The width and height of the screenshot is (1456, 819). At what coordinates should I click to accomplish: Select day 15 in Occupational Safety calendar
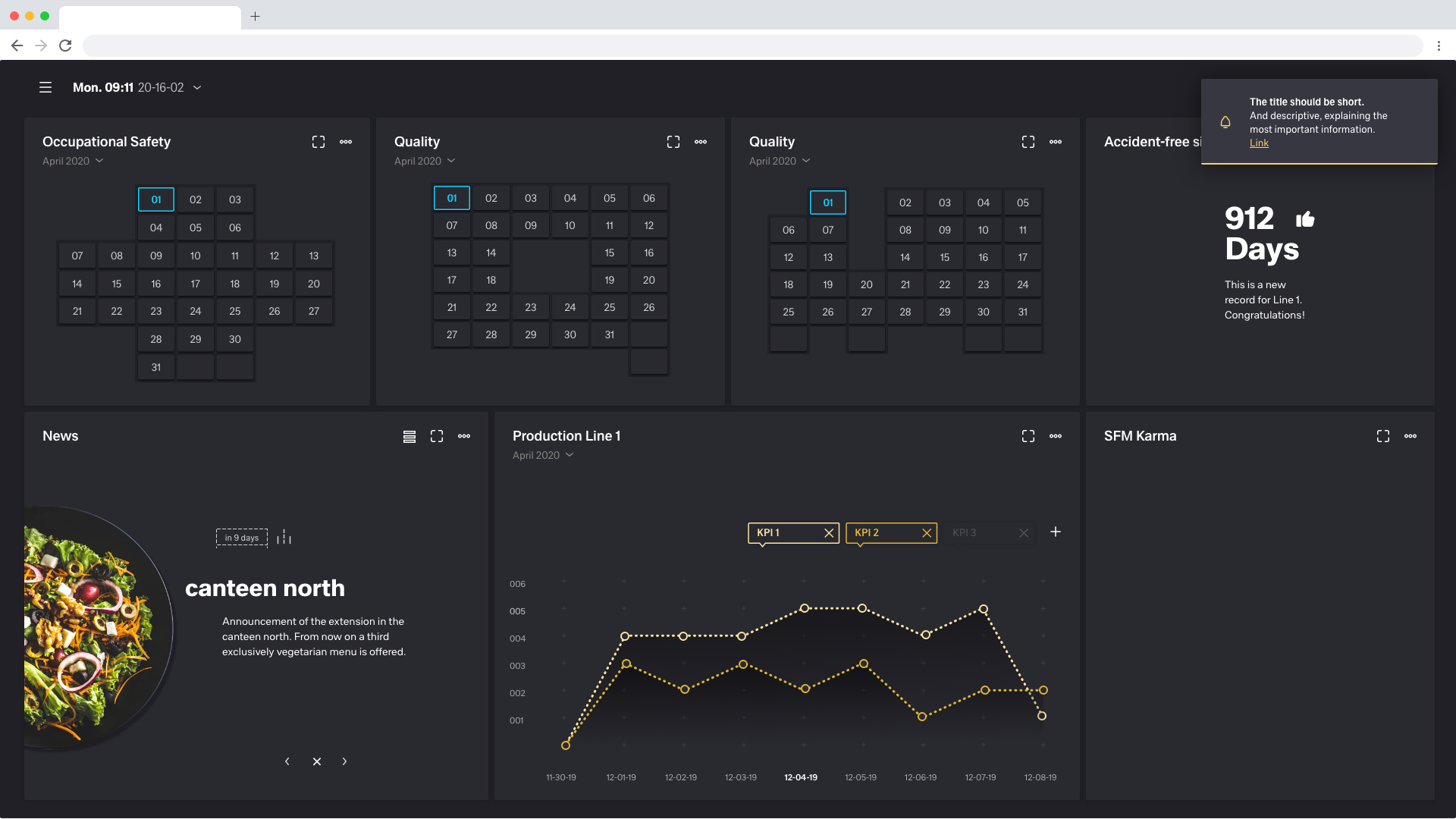(x=117, y=284)
